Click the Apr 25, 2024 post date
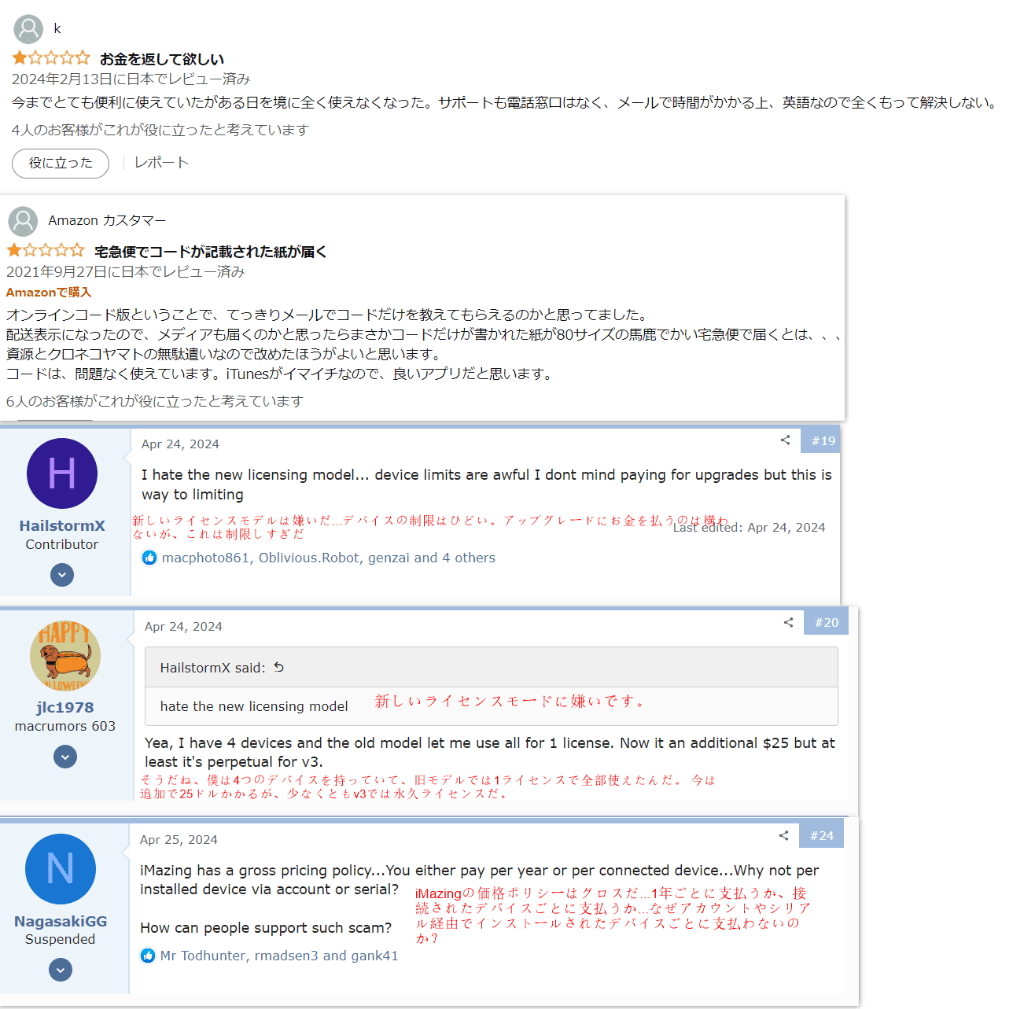 tap(179, 840)
